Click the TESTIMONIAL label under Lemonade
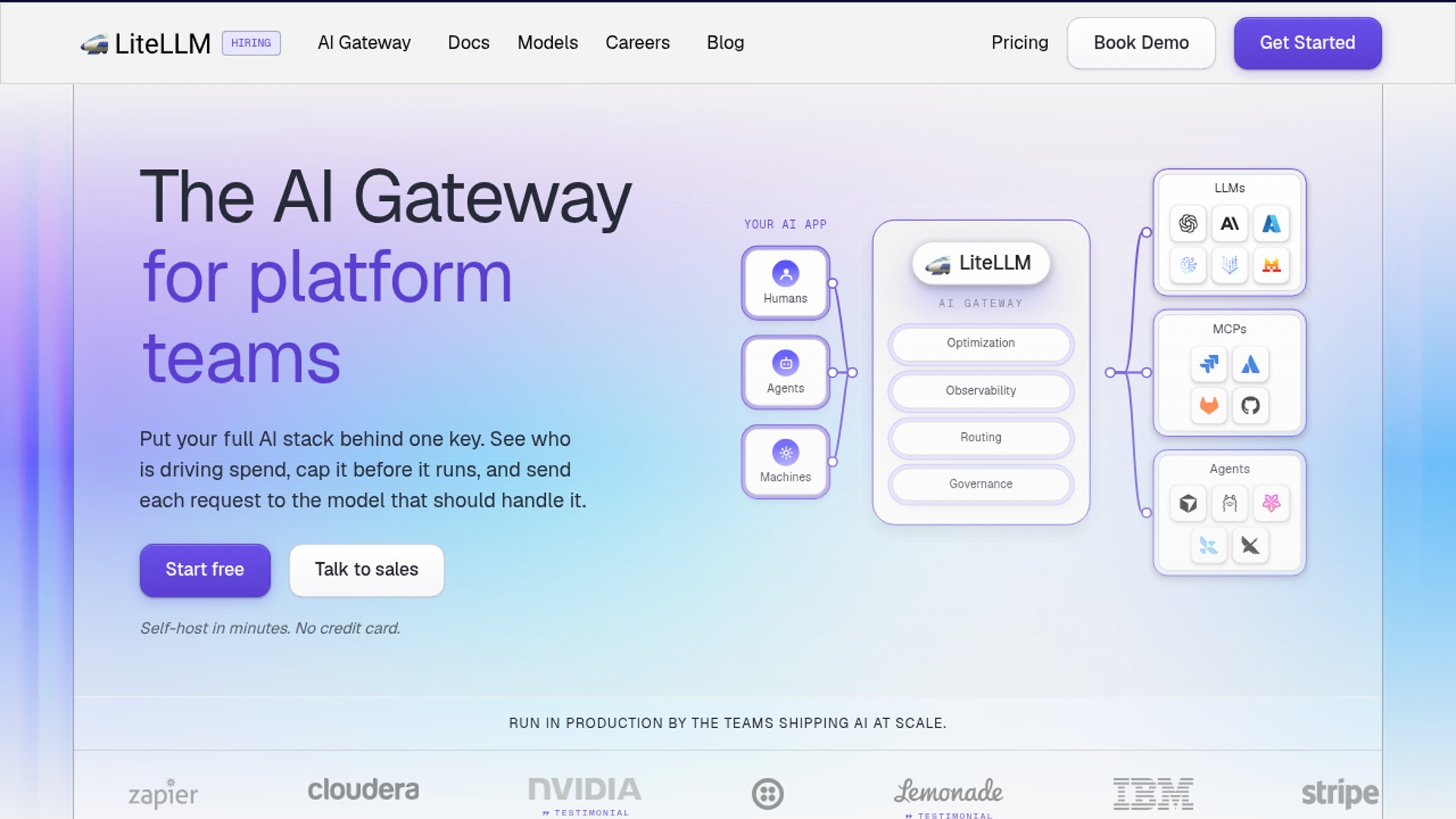This screenshot has width=1456, height=819. [x=949, y=815]
